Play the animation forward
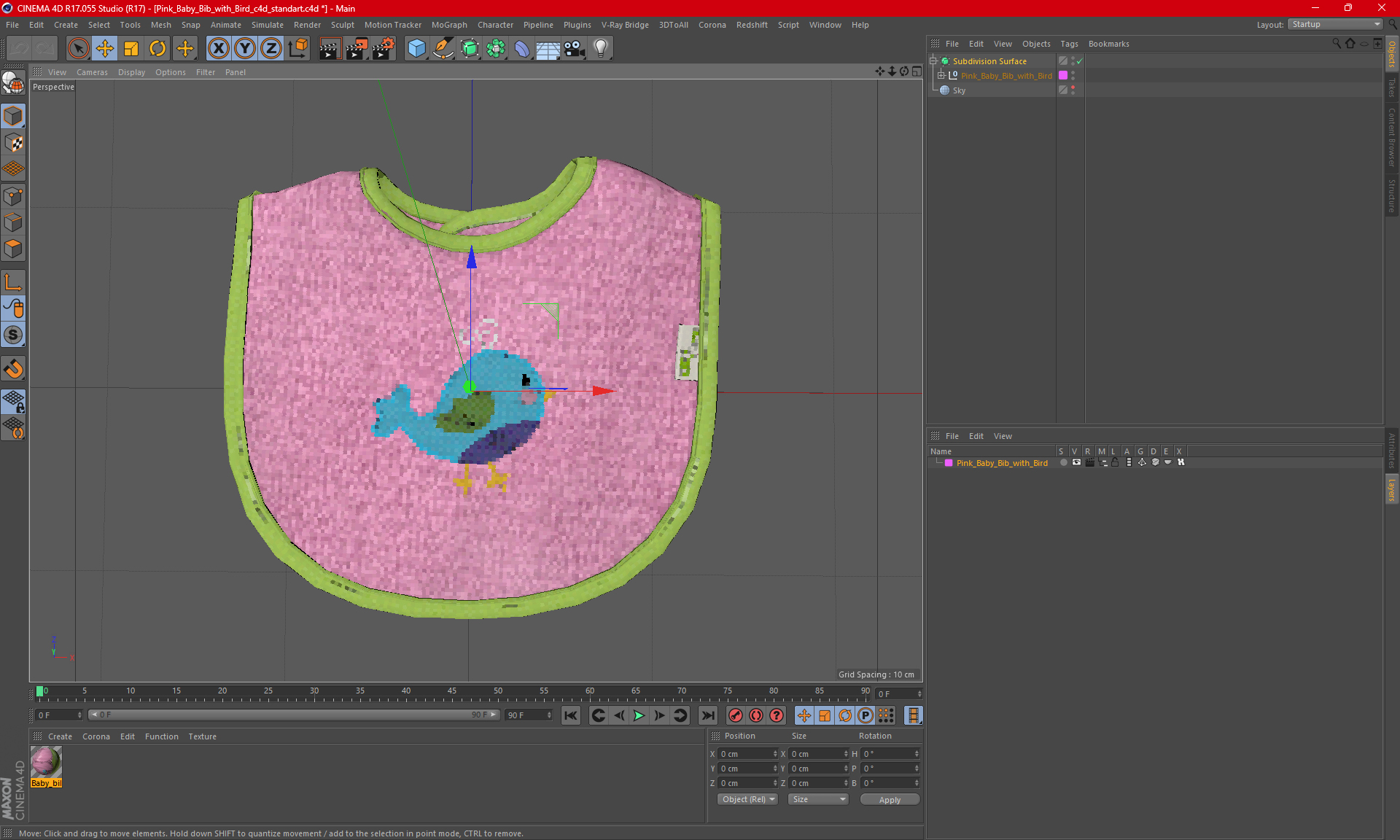The height and width of the screenshot is (840, 1400). (x=639, y=715)
